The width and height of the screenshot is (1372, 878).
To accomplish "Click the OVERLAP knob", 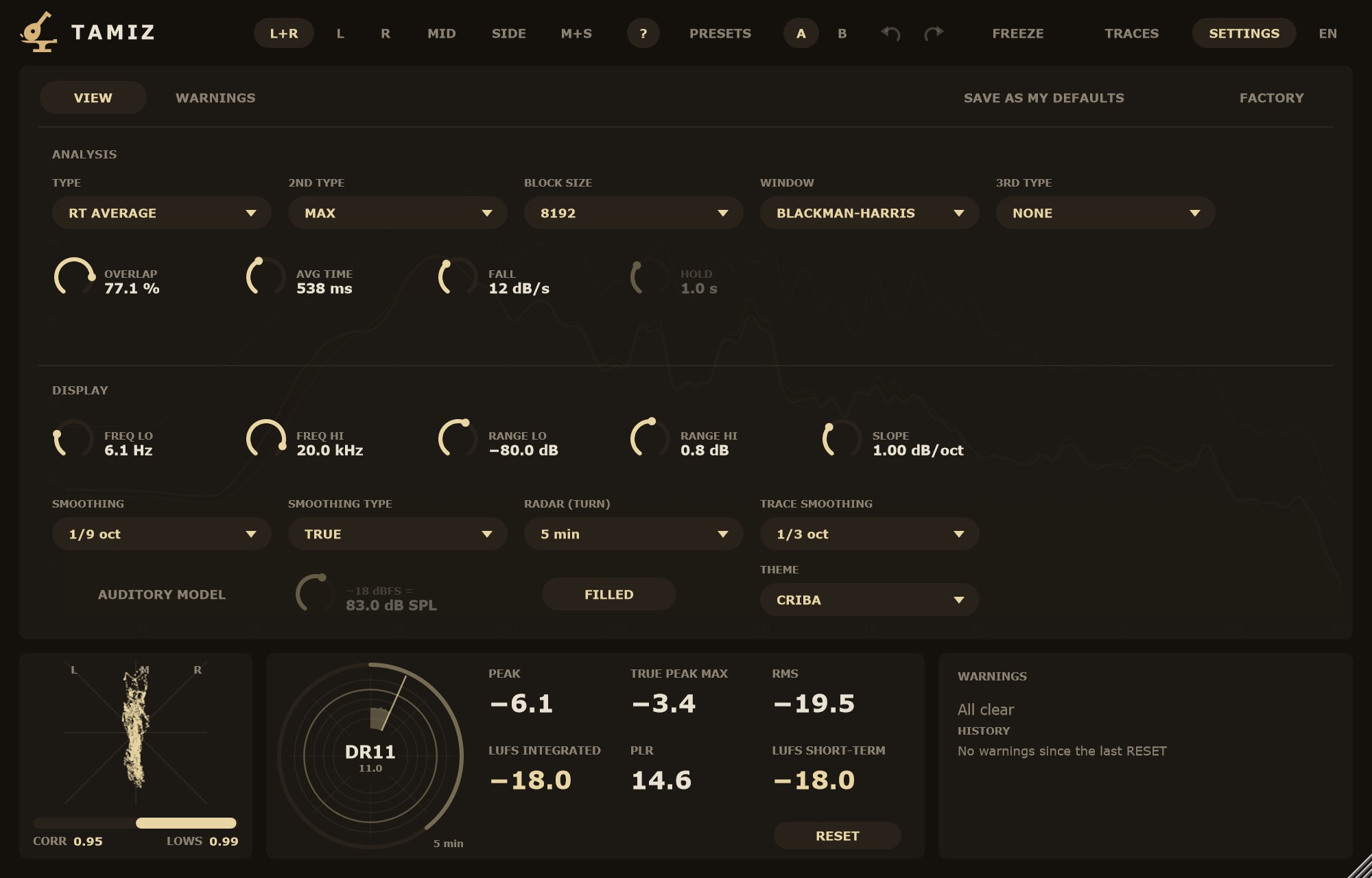I will [x=74, y=277].
